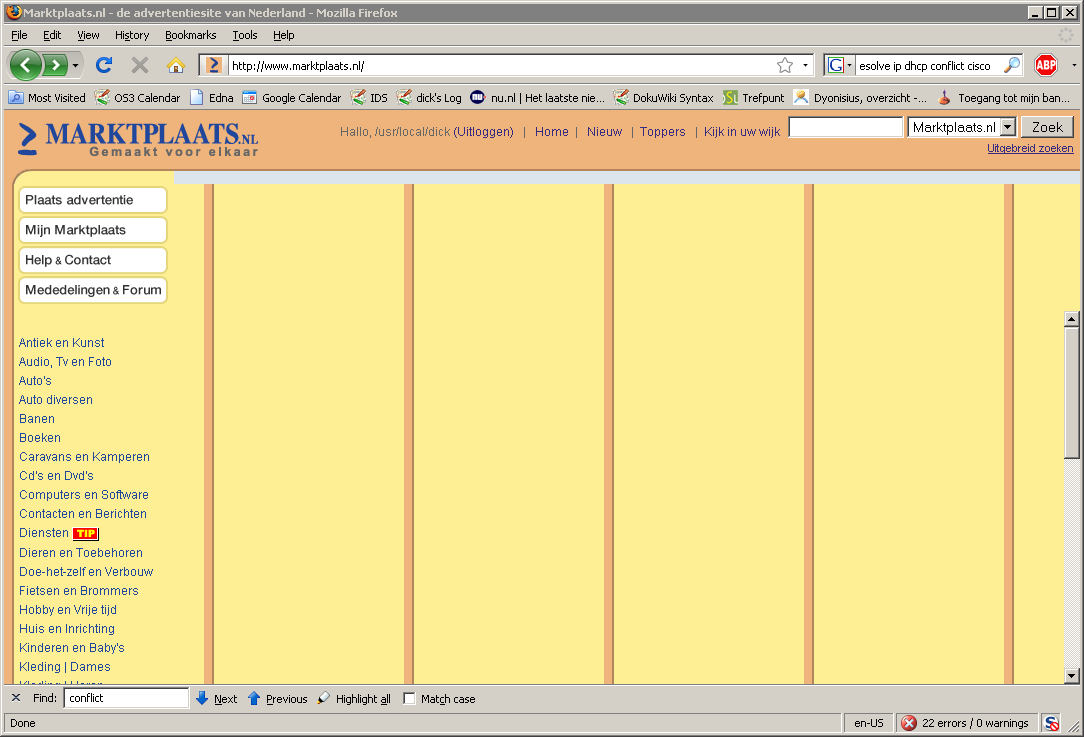Open the Antiek en Kunst category
1084x737 pixels.
click(62, 343)
